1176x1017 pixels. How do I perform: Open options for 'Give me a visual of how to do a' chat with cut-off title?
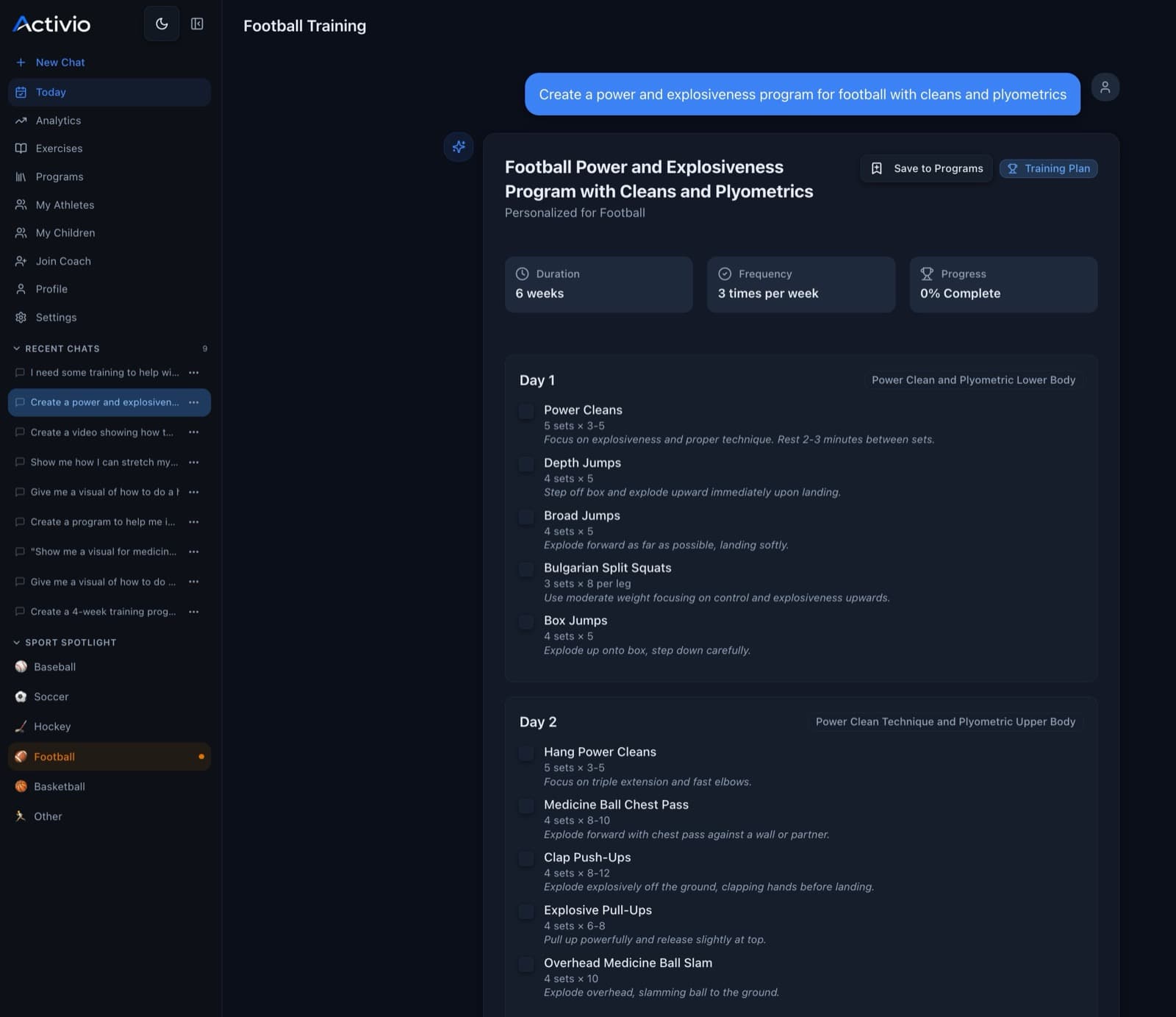pyautogui.click(x=194, y=492)
